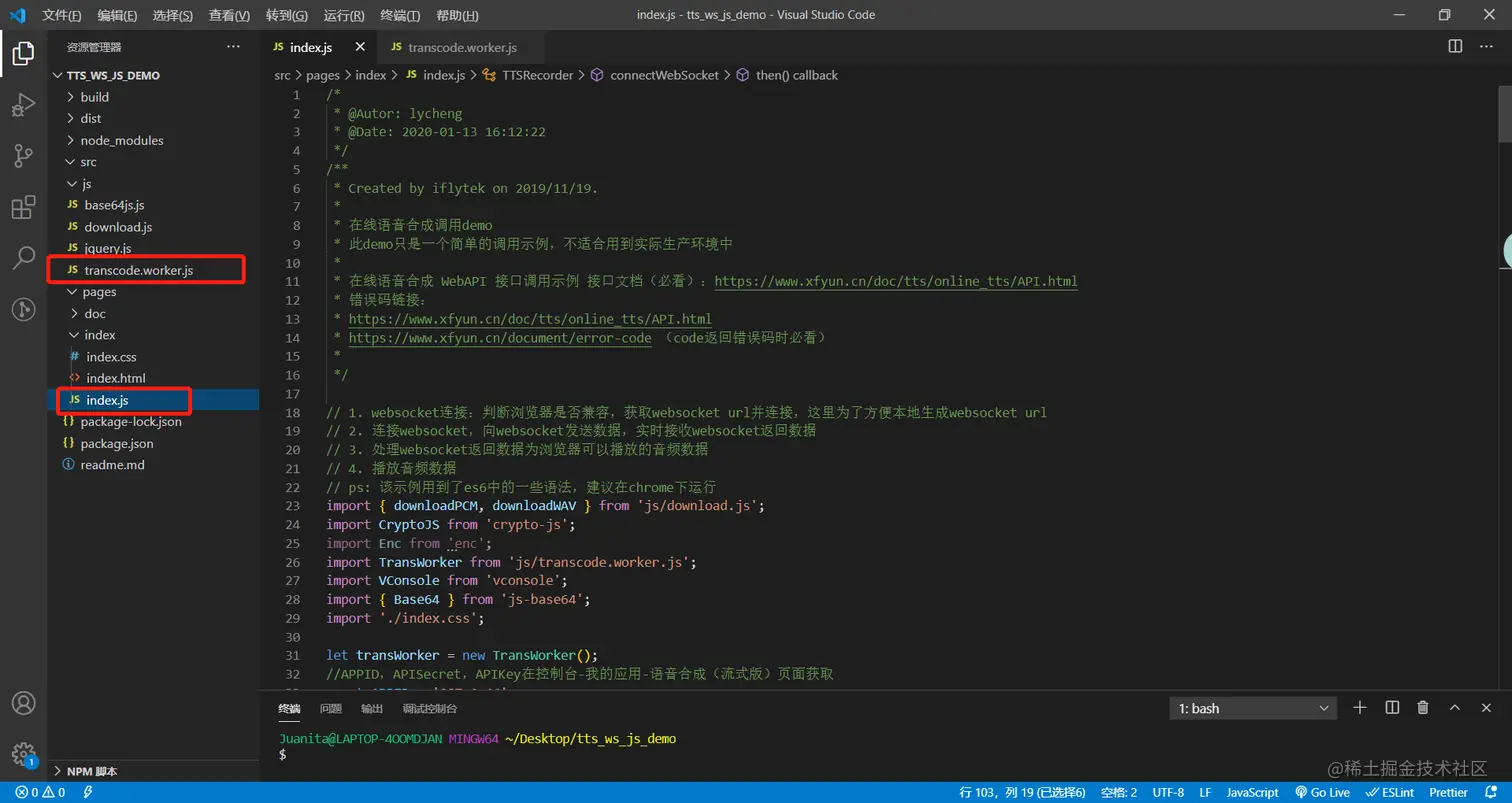Switch to the 输出 panel tab
This screenshot has width=1512, height=803.
[372, 708]
